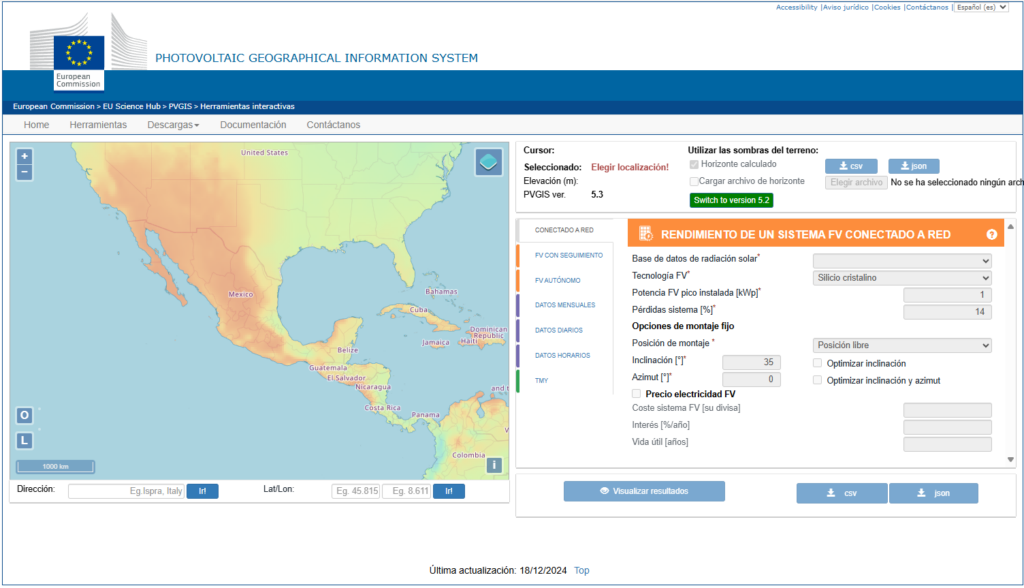Zoom out on the map

(x=24, y=172)
